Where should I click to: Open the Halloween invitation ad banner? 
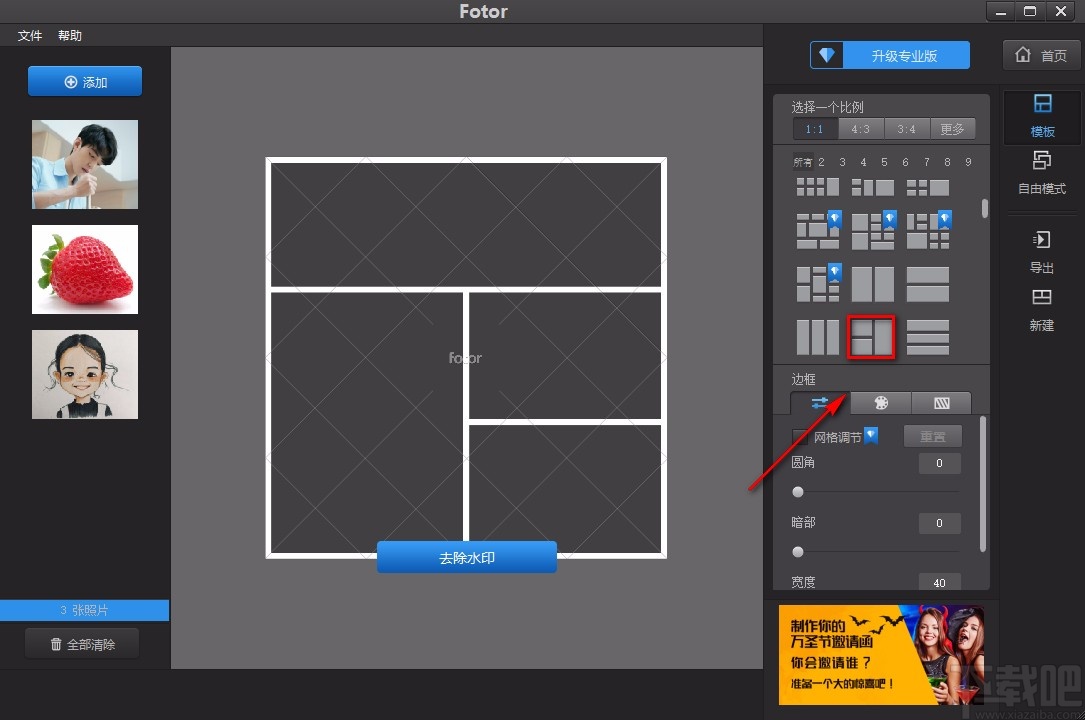pyautogui.click(x=881, y=654)
